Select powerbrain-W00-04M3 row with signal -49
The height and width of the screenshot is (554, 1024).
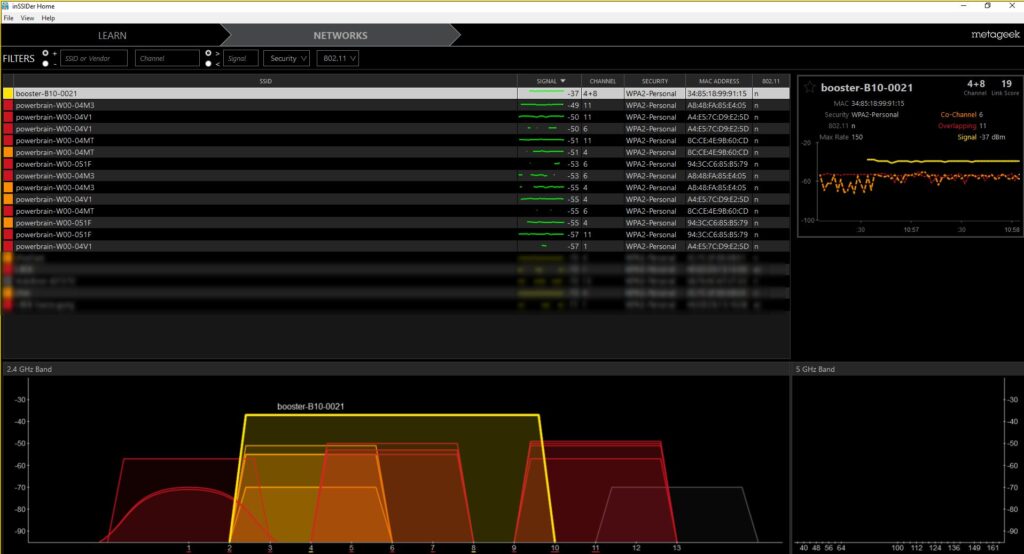click(x=396, y=105)
